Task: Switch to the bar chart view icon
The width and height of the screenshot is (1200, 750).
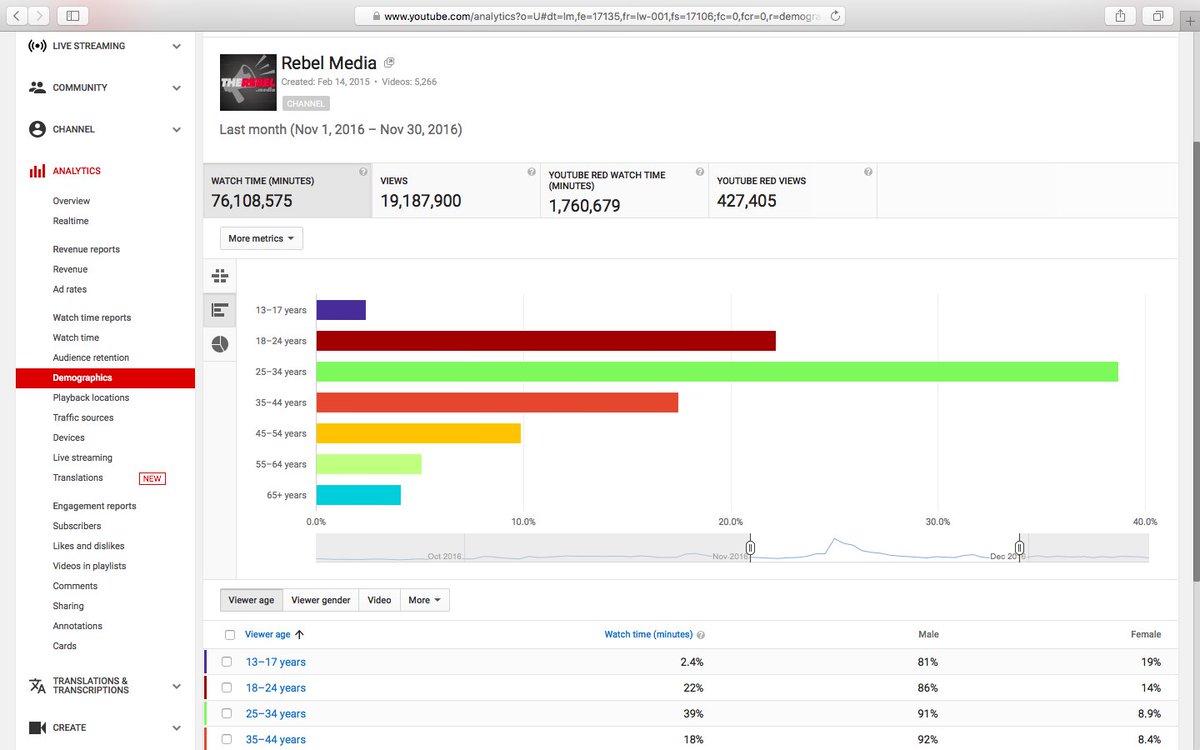Action: pos(220,310)
